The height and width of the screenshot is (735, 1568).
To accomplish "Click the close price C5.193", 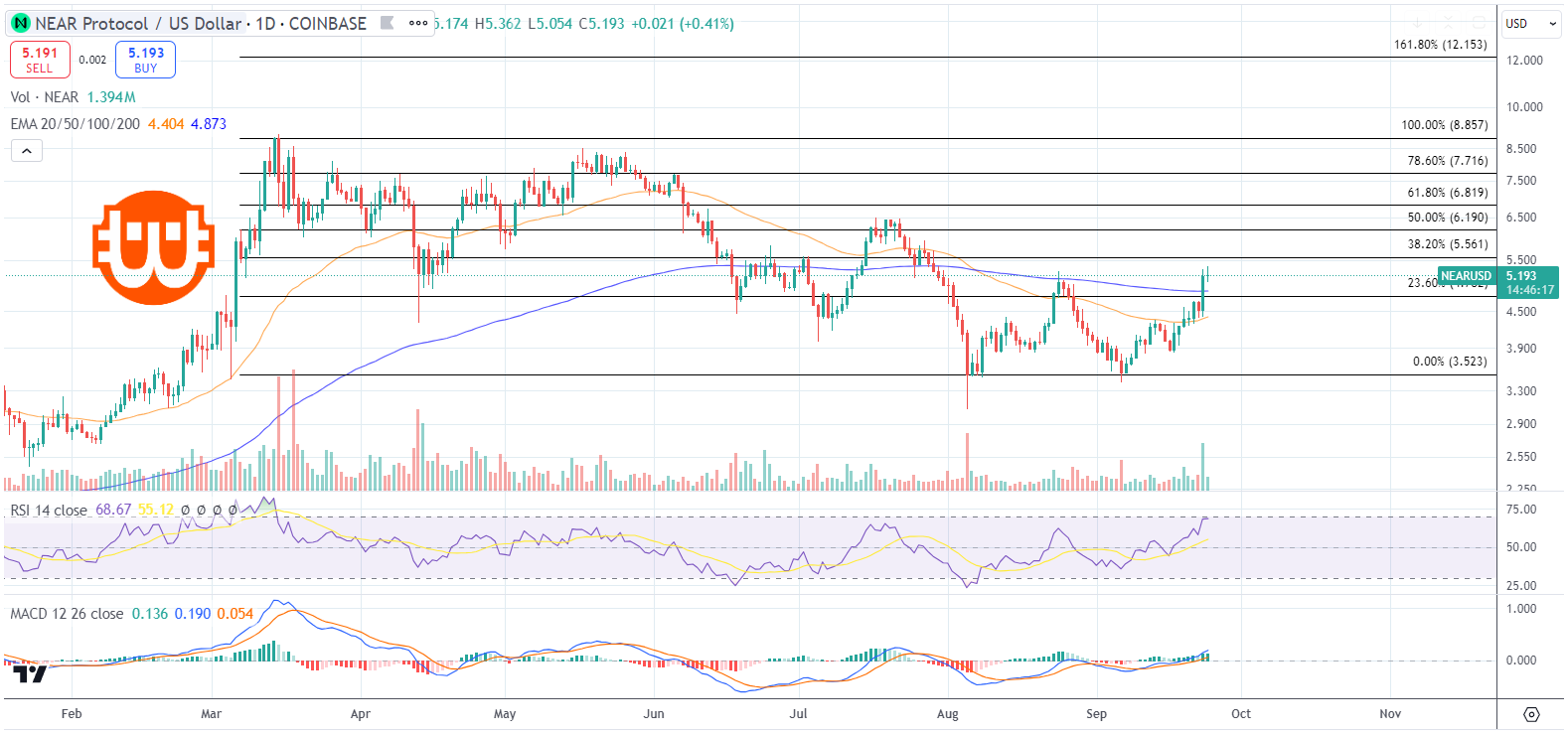I will pos(602,23).
